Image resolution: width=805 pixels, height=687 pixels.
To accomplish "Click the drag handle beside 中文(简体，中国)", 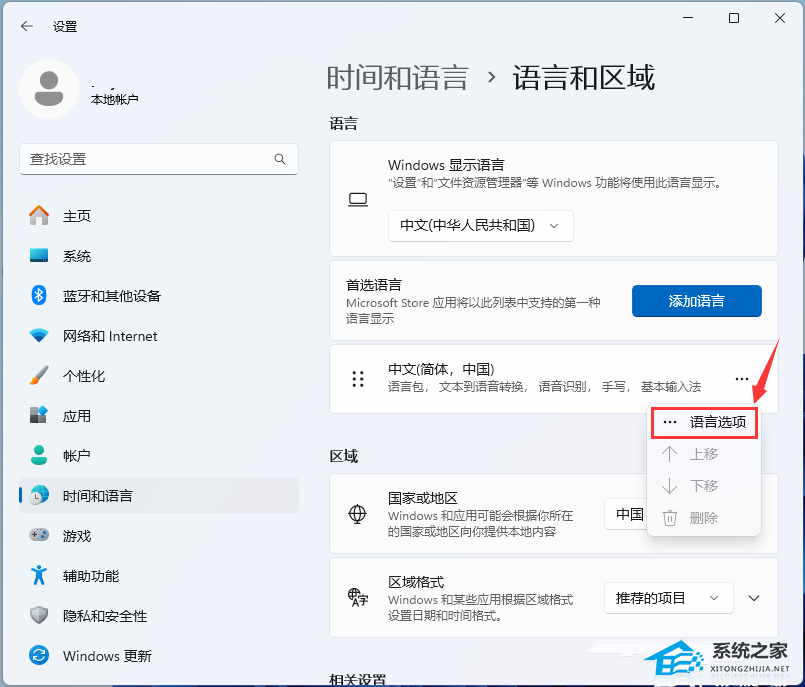I will tap(358, 379).
